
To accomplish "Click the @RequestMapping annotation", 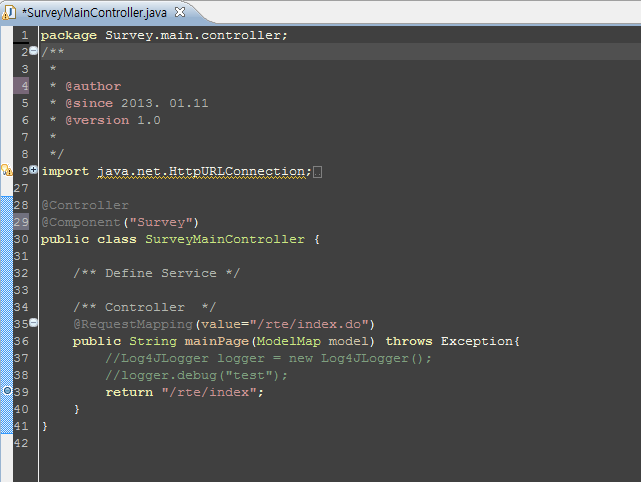I will point(133,324).
